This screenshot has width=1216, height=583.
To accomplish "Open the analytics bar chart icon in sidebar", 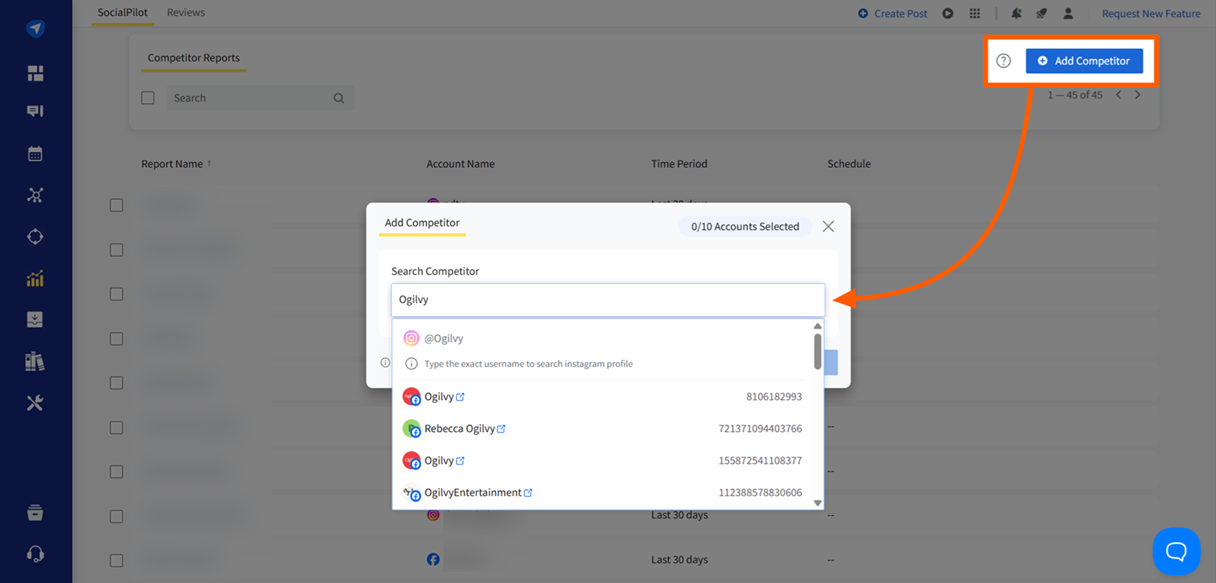I will tap(35, 279).
